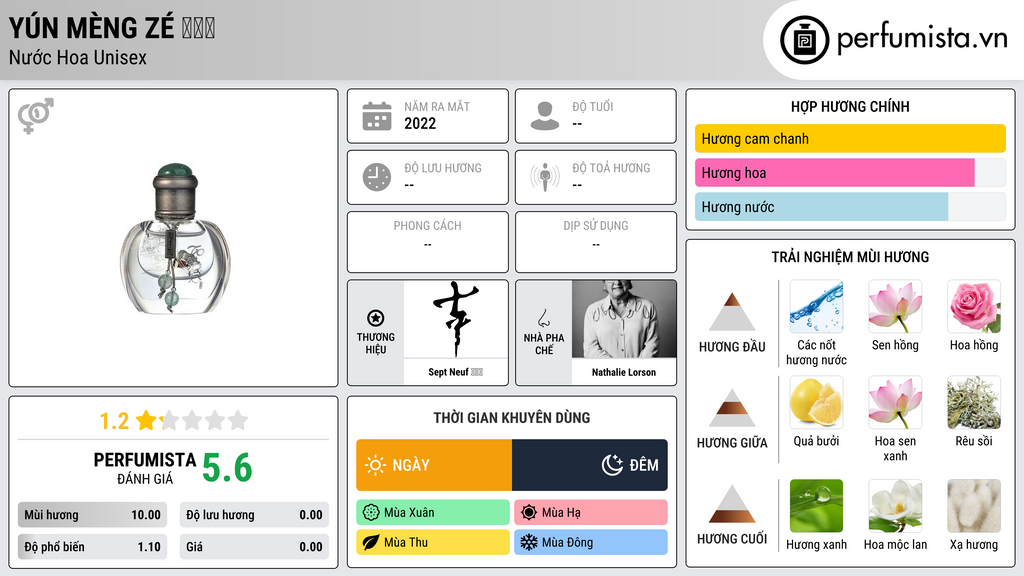Select the Mùa Đông season tag
The image size is (1024, 576).
point(591,542)
